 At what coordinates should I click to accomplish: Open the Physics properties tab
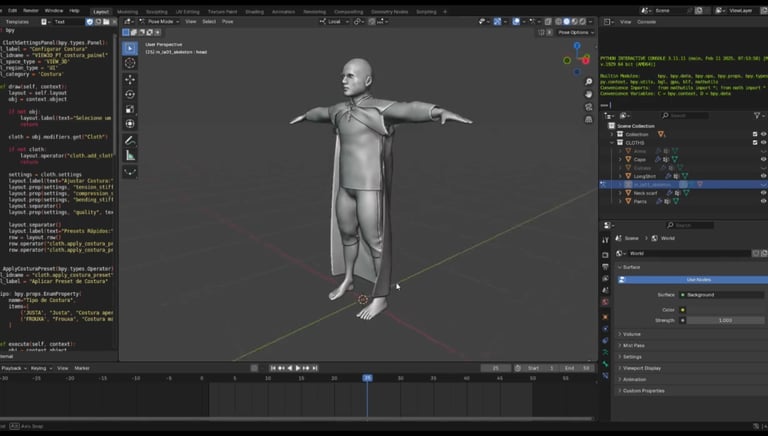pos(605,329)
